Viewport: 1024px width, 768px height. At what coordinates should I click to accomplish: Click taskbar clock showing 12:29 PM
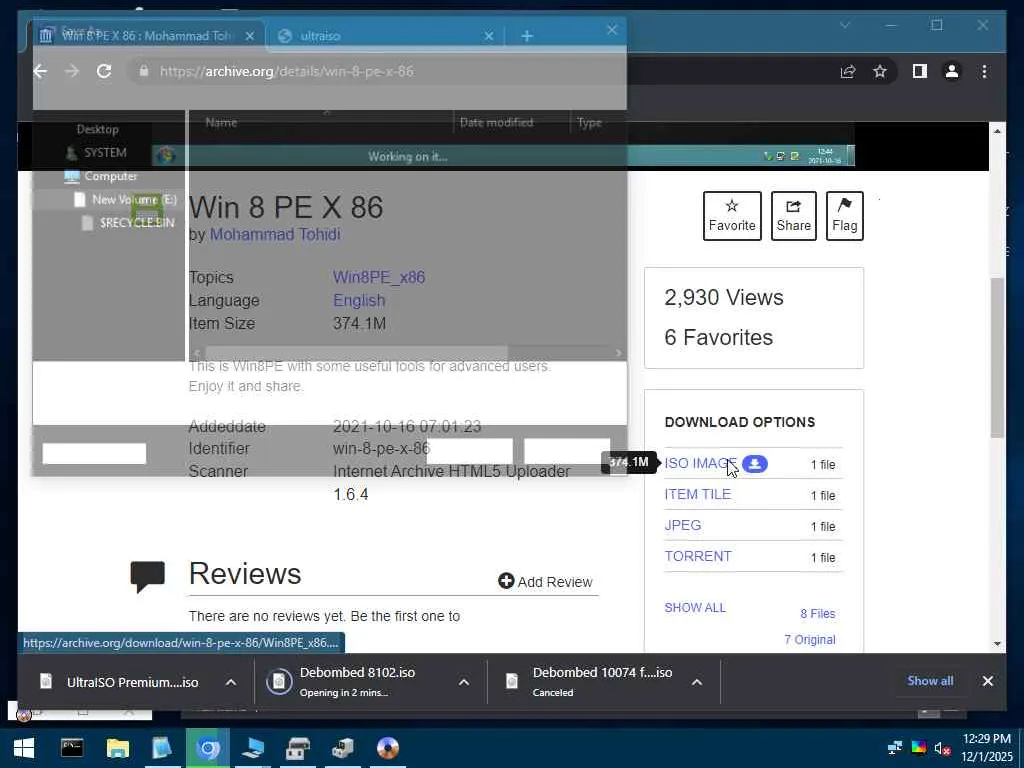click(987, 748)
